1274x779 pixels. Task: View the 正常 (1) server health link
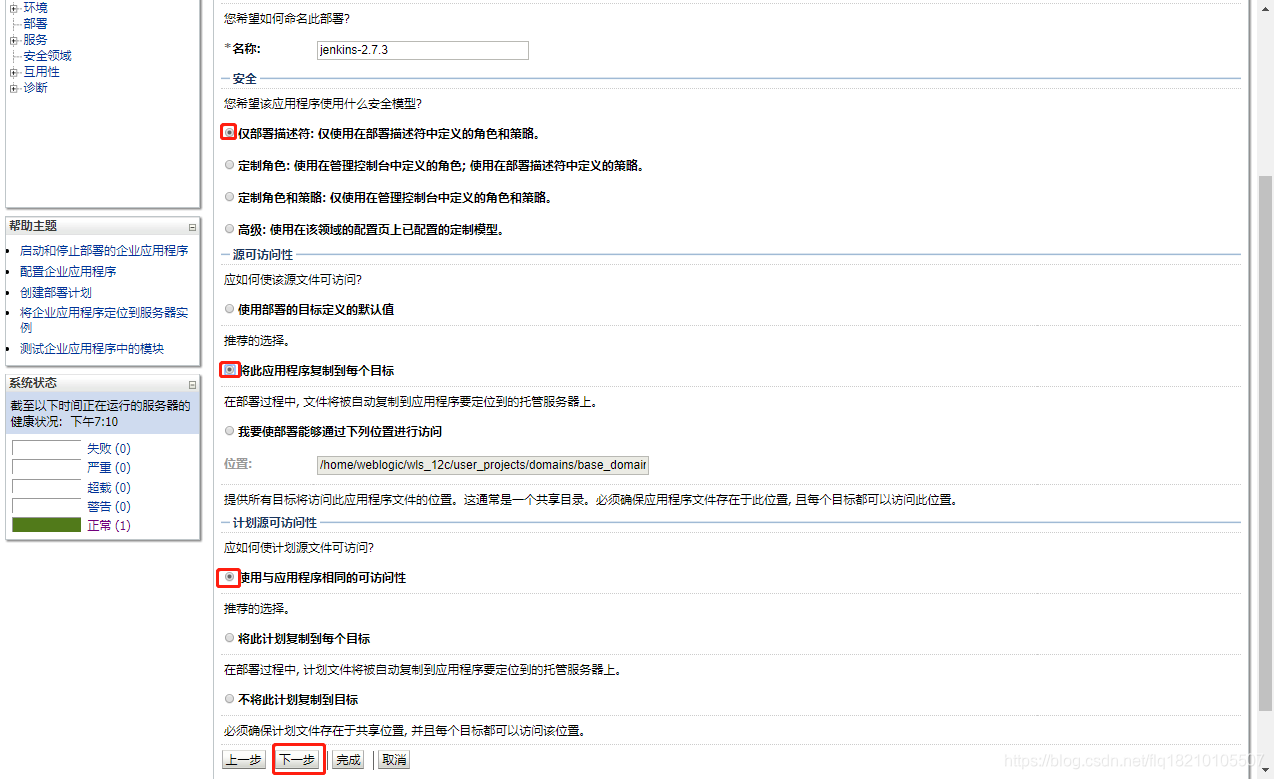109,525
